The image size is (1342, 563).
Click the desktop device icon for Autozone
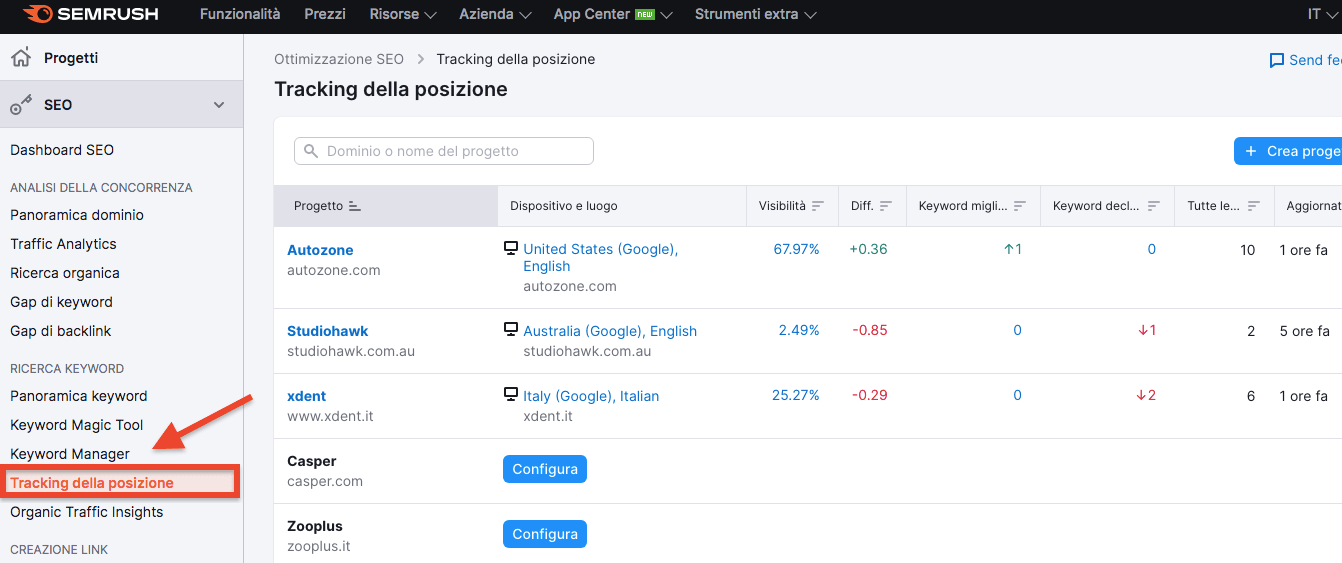511,249
